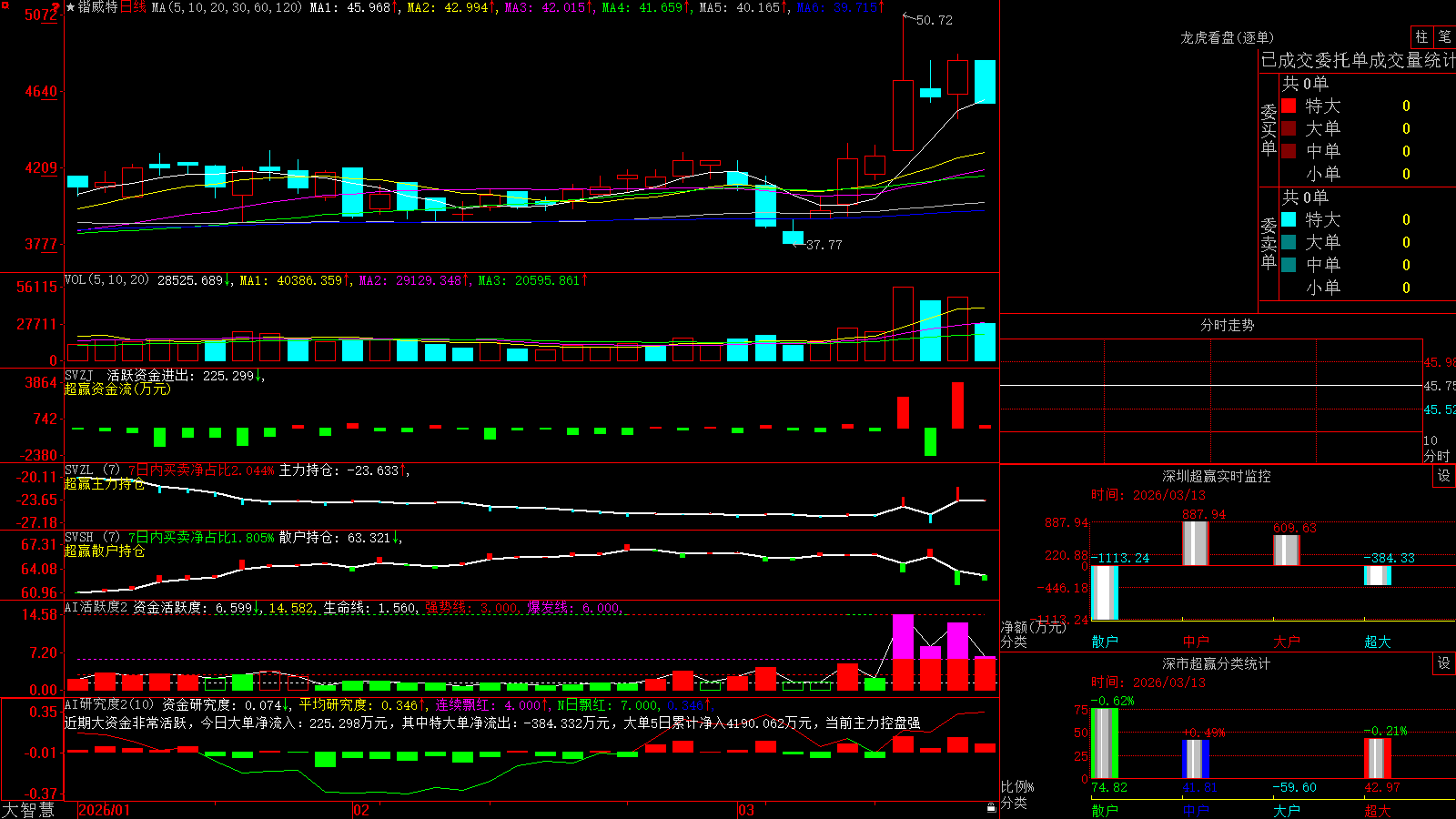This screenshot has width=1456, height=819.
Task: Click the 大户 609.63 bar in realtime monitor
Action: 1287,551
